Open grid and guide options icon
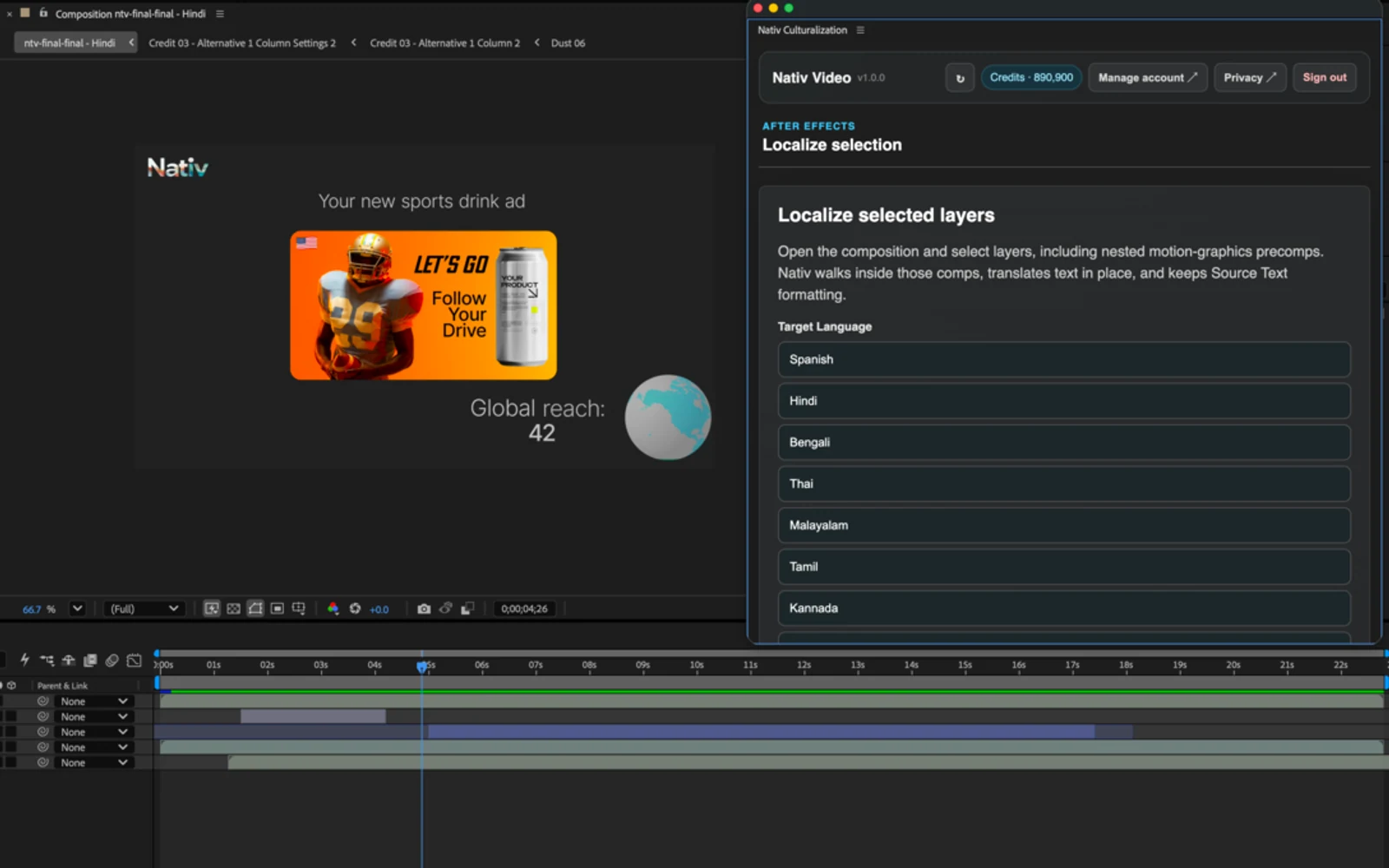The image size is (1389, 868). tap(299, 608)
